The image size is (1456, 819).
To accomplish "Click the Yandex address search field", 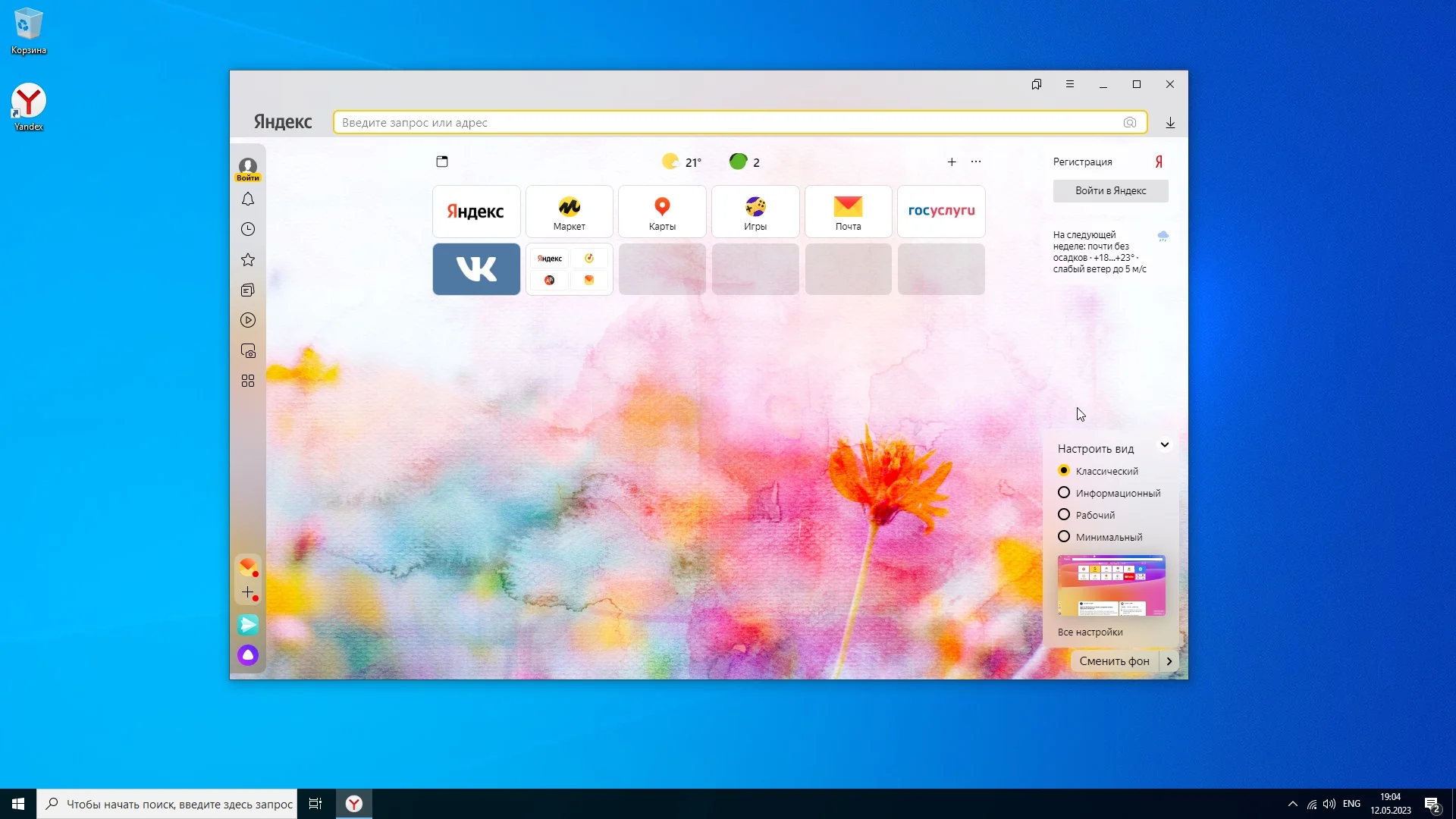I will pos(728,123).
